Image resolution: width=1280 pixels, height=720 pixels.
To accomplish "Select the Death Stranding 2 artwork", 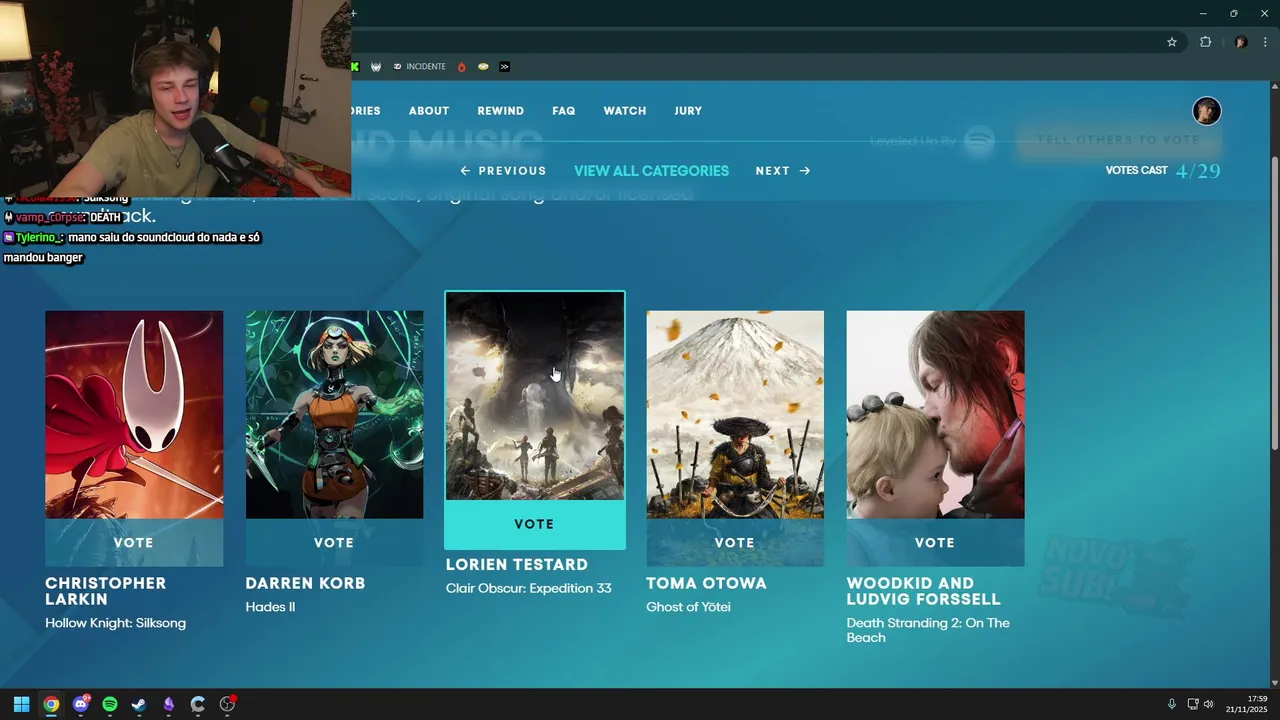I will [x=935, y=415].
